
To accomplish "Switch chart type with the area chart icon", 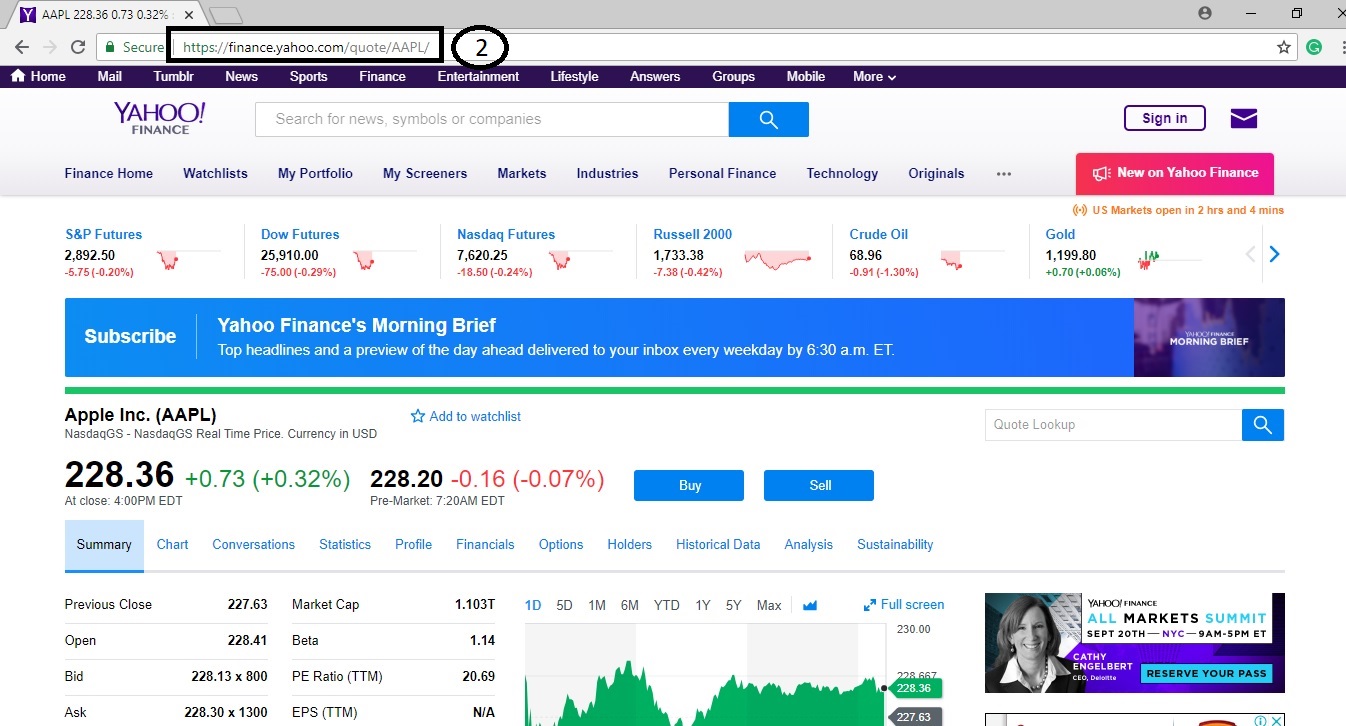I will point(810,605).
